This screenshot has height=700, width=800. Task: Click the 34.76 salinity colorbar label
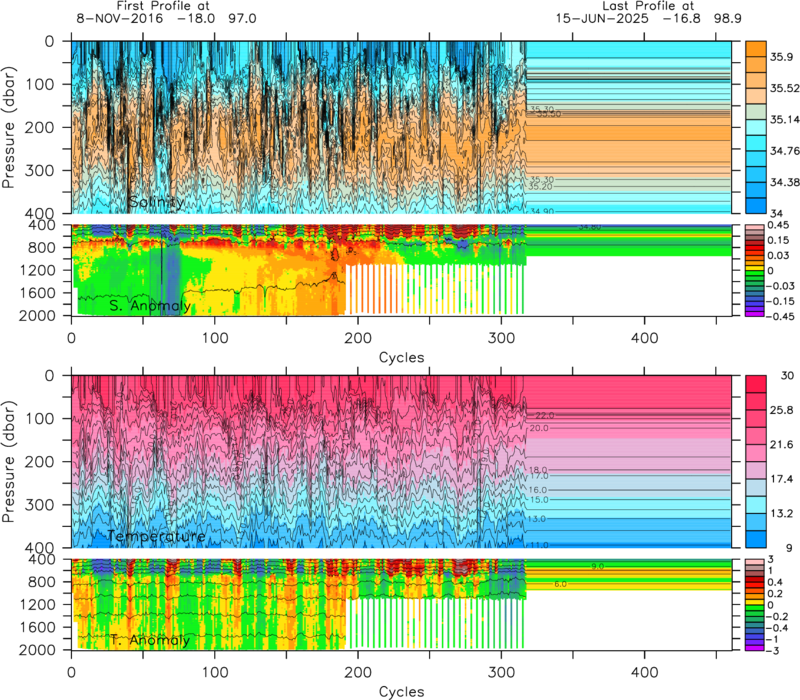pyautogui.click(x=785, y=151)
